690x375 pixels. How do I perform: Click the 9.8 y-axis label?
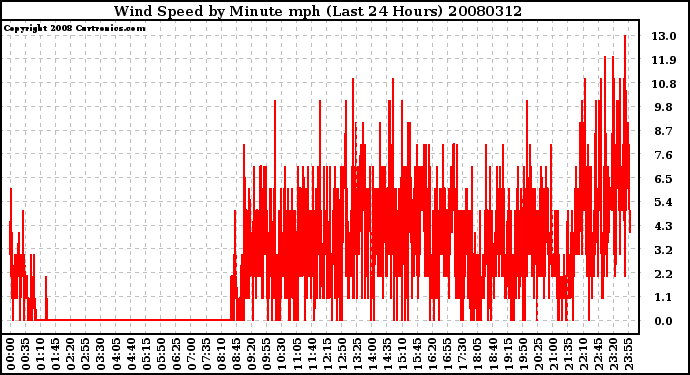[664, 107]
